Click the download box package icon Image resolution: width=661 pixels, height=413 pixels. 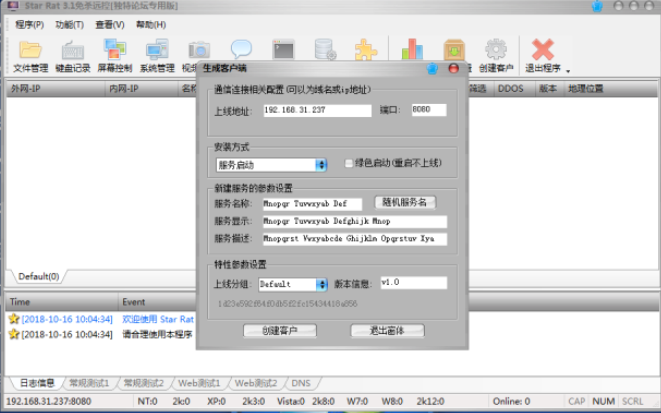[454, 50]
